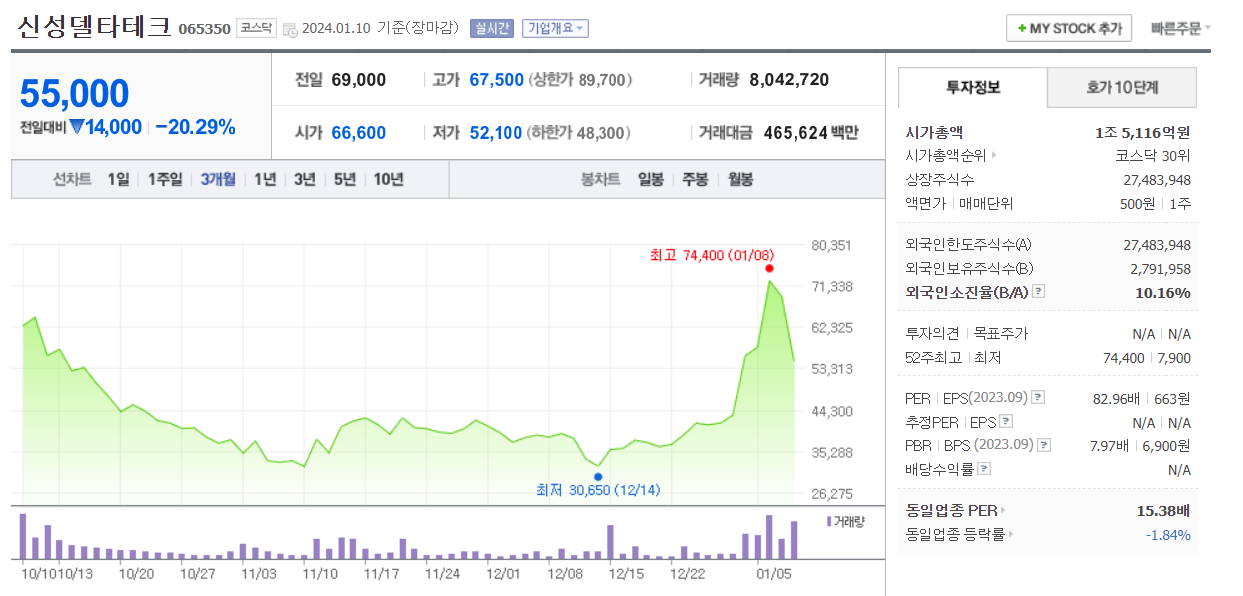
Task: Show the 일봉 candlestick chart
Action: click(651, 179)
